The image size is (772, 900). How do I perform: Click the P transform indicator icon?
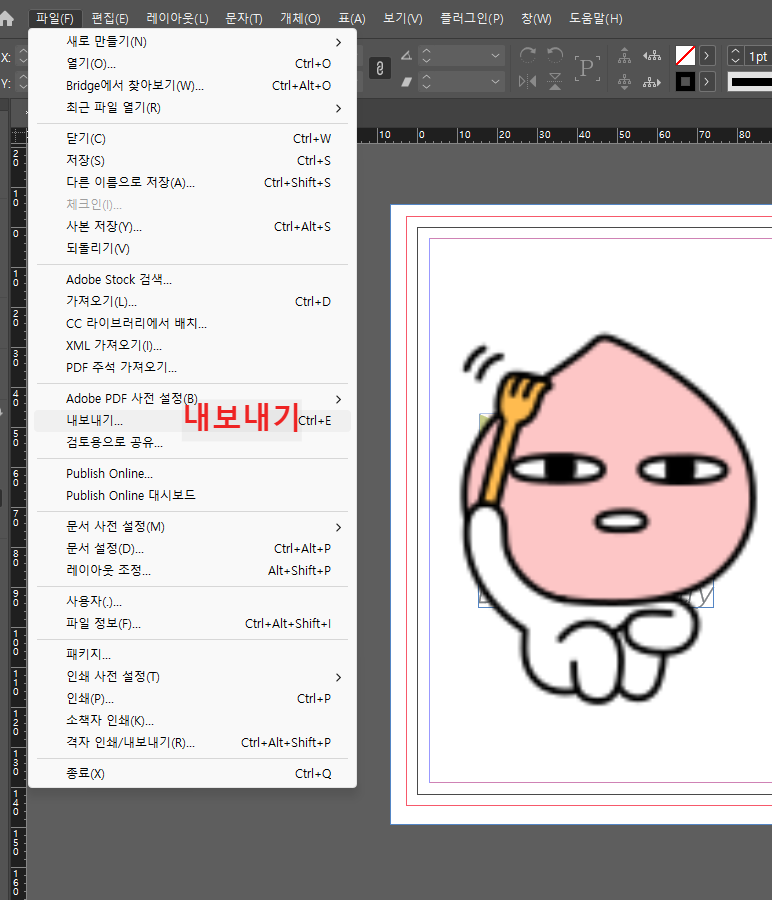(x=587, y=68)
